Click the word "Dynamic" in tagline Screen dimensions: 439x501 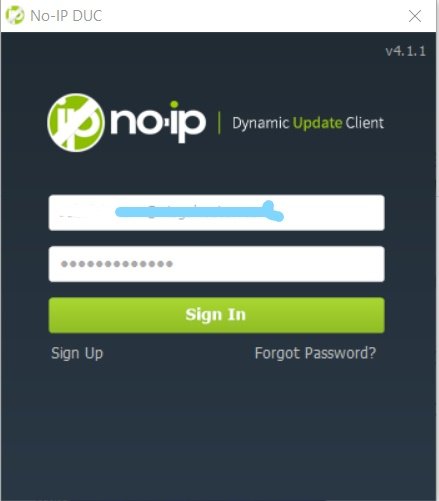click(261, 123)
